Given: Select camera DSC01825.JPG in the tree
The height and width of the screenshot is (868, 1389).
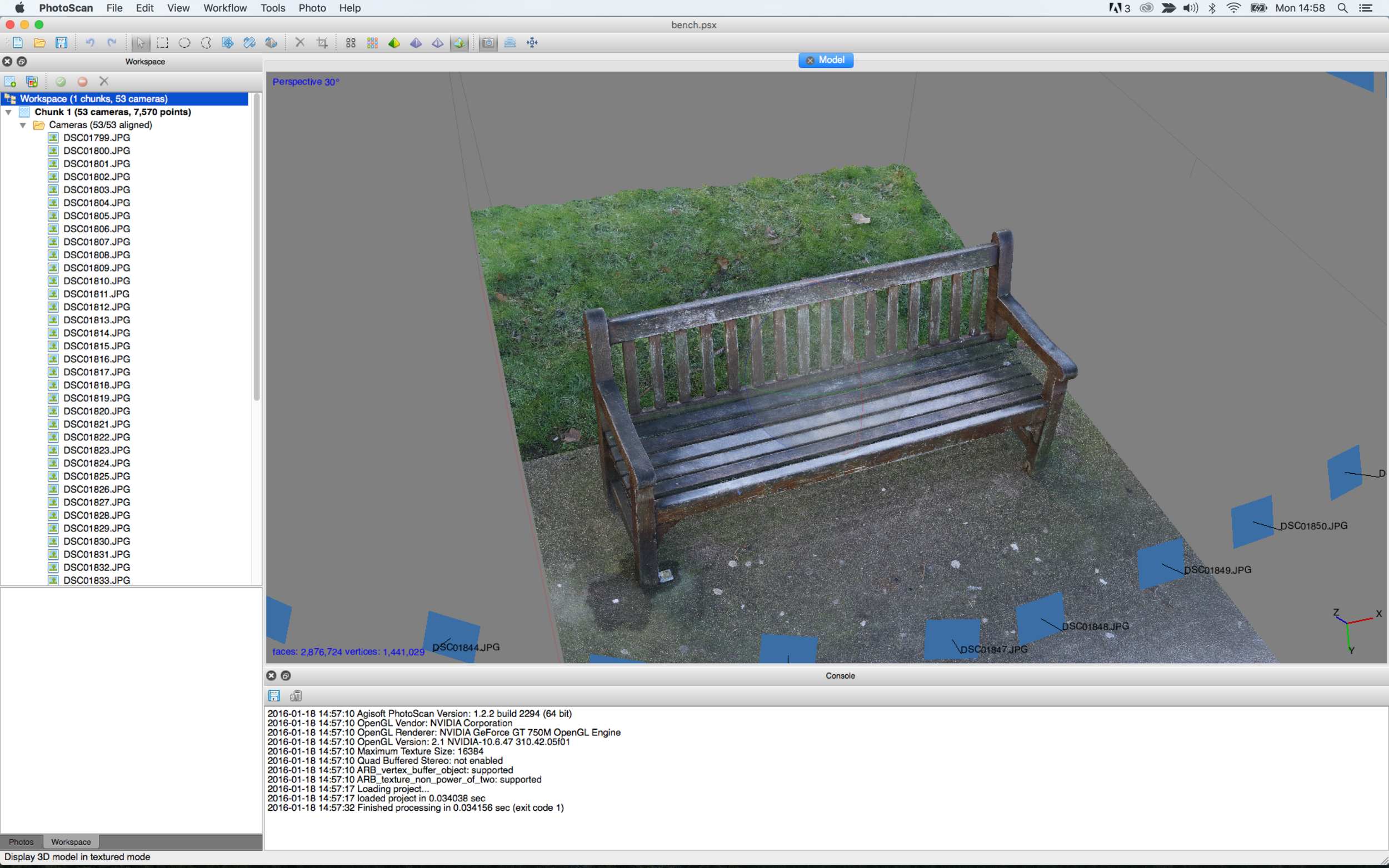Looking at the screenshot, I should tap(97, 476).
